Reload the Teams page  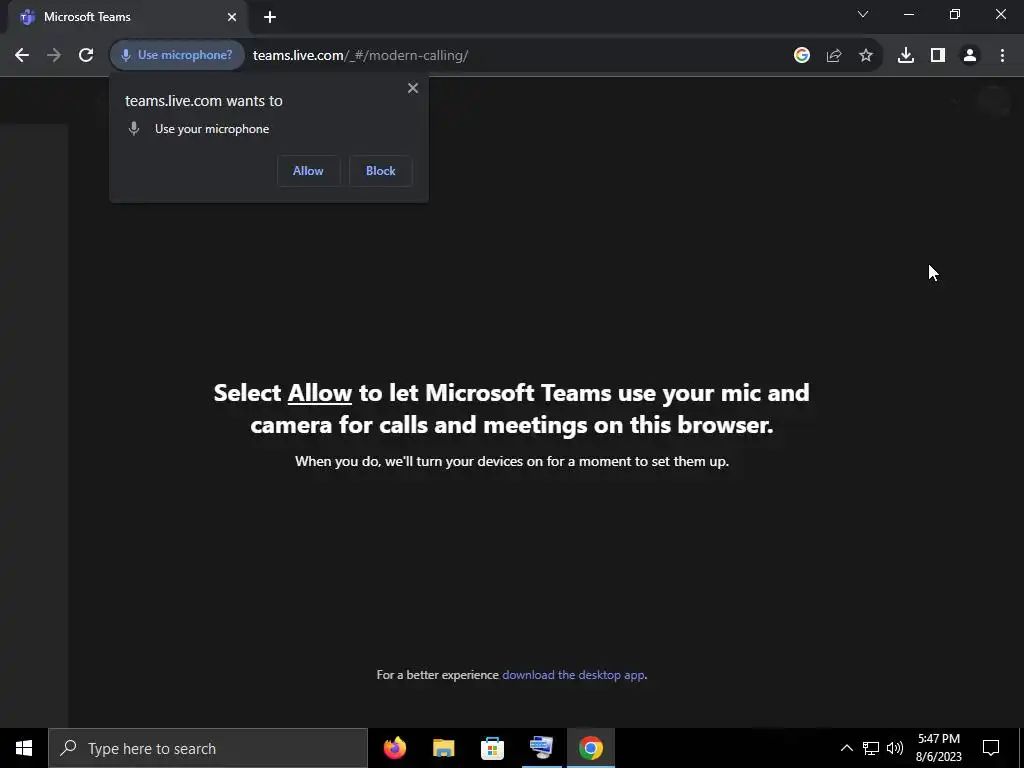86,56
